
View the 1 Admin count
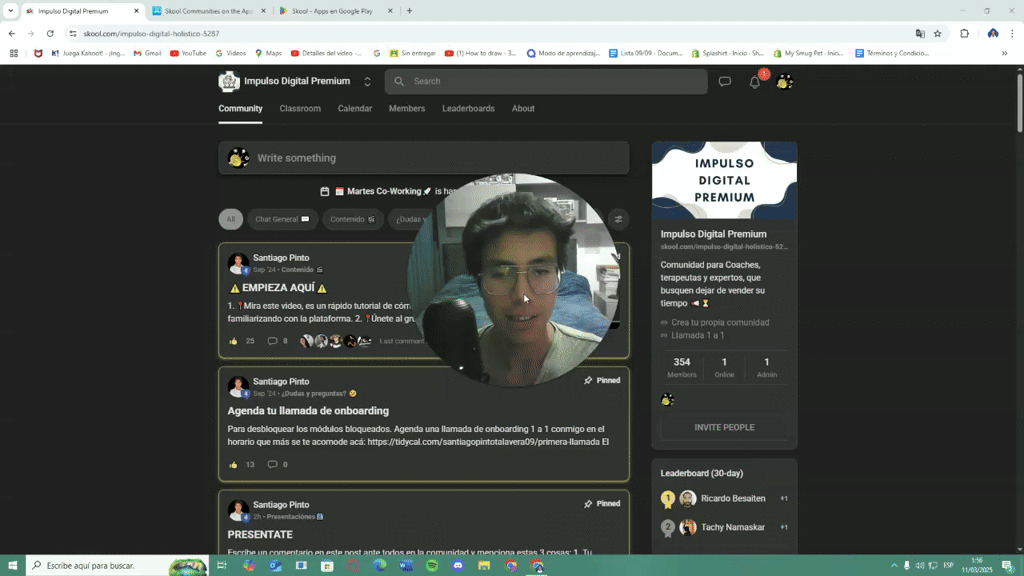[767, 367]
